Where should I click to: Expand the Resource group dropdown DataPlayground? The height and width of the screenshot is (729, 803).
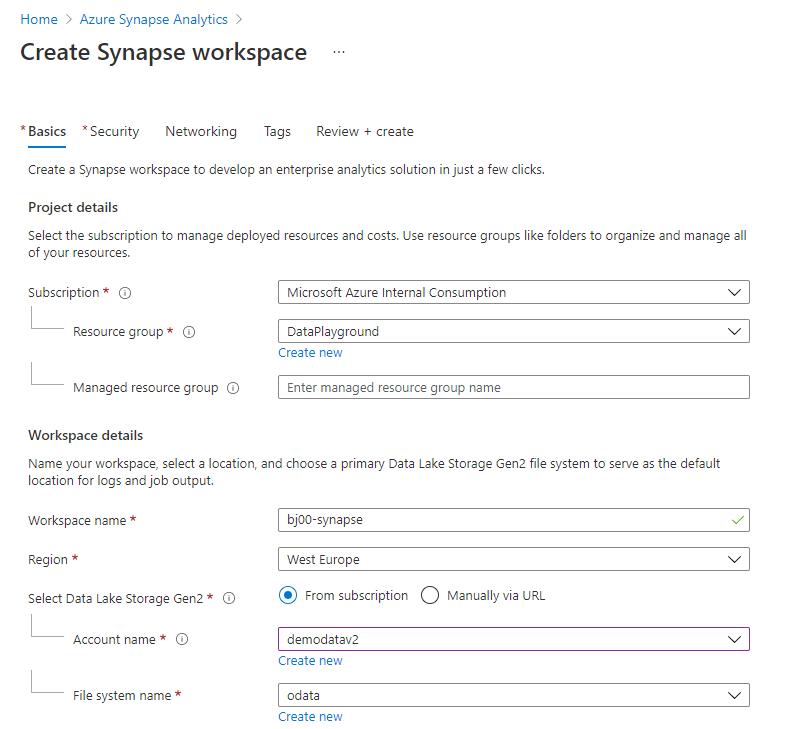point(514,331)
